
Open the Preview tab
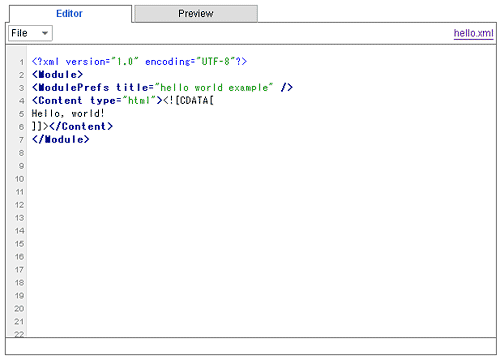tap(196, 14)
